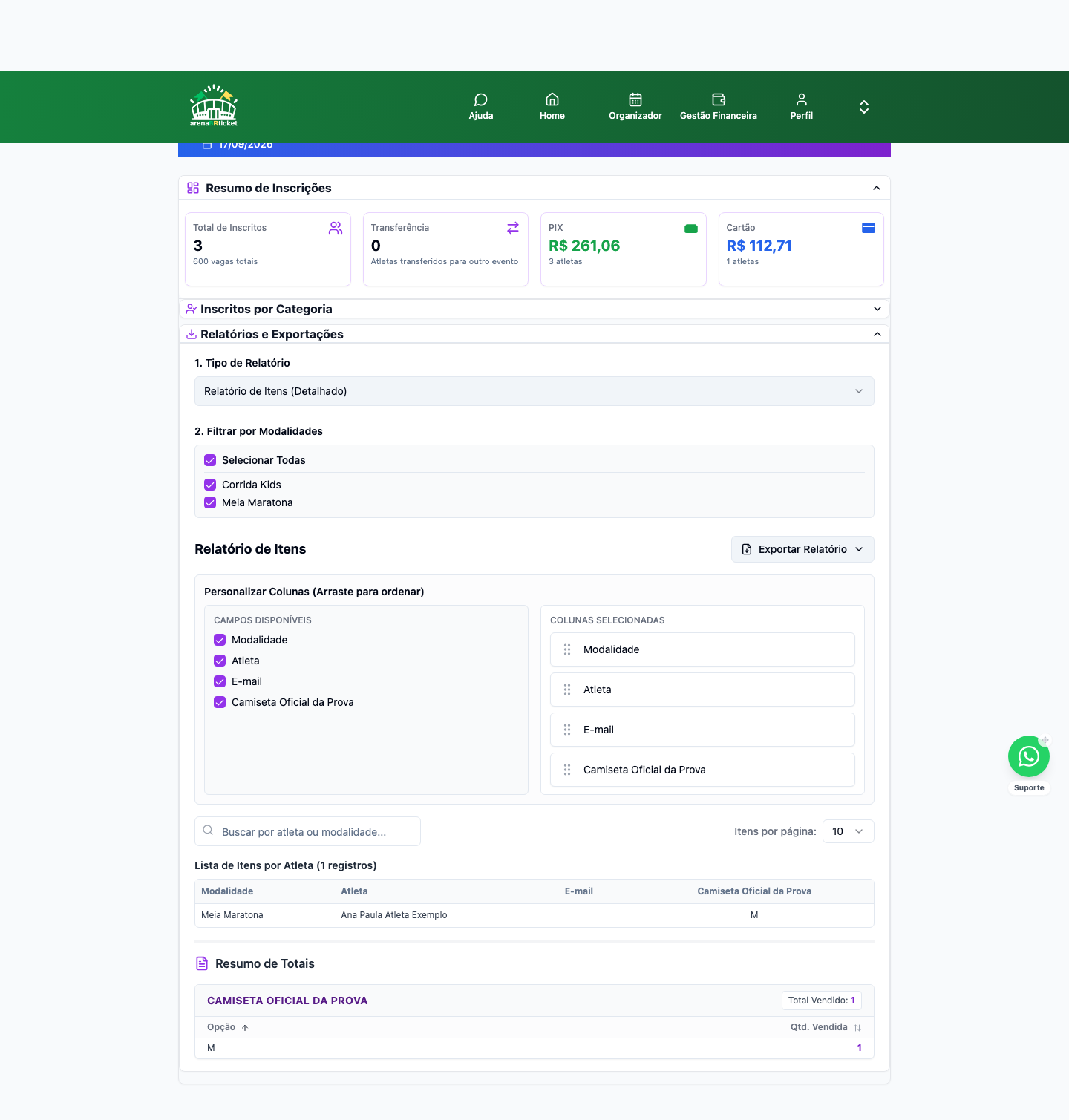This screenshot has height=1120, width=1069.
Task: Click the Exportar Relatório button
Action: tap(802, 549)
